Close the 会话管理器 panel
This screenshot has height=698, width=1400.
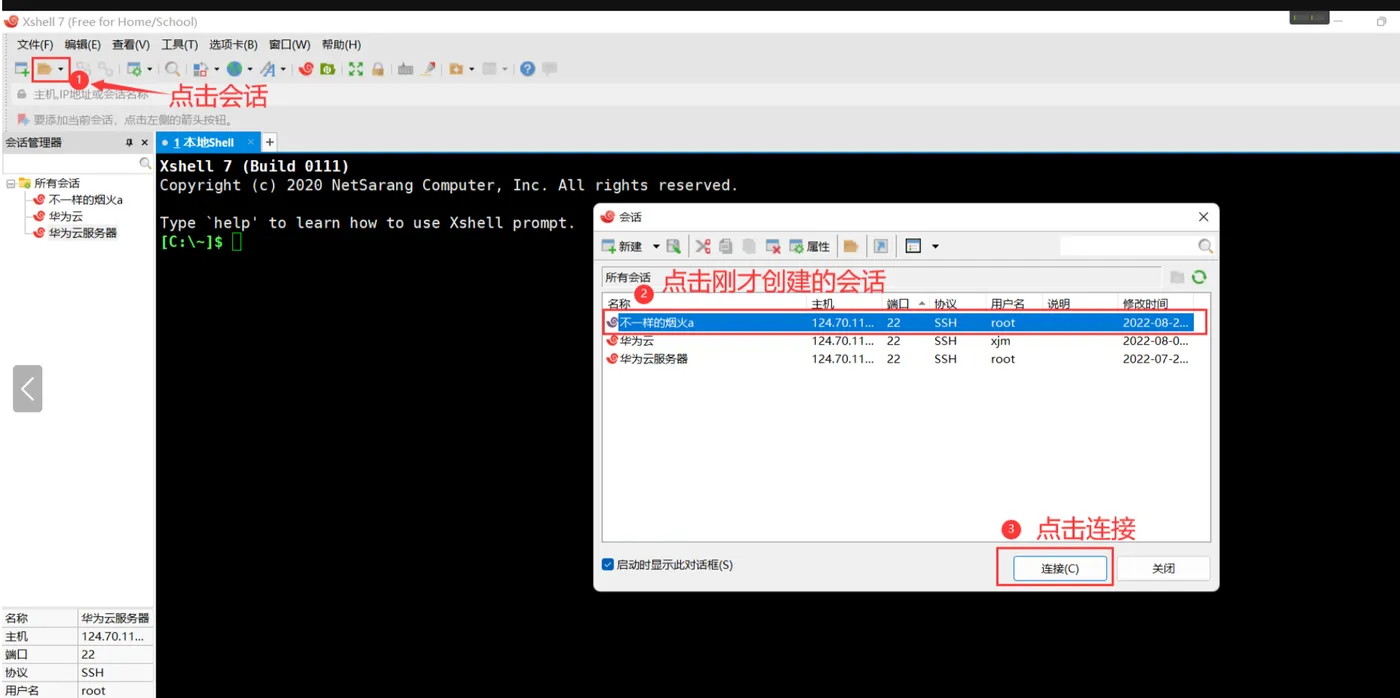coord(145,143)
